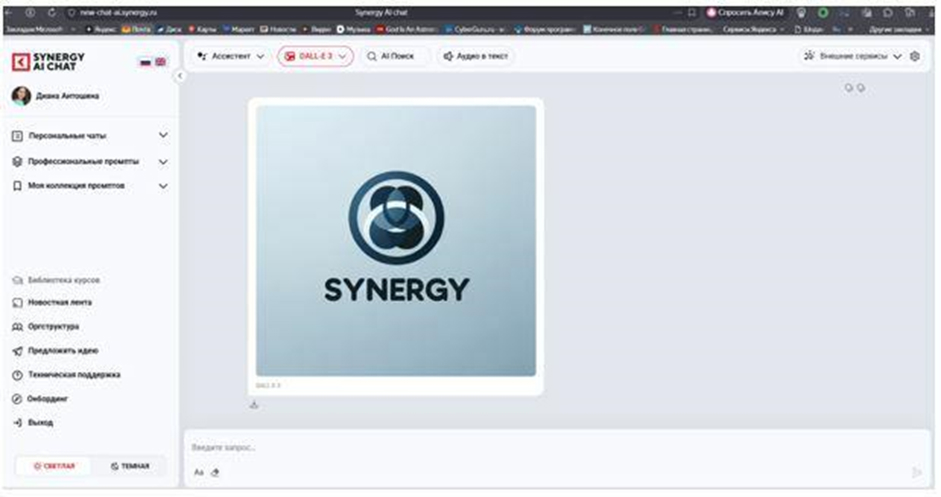Click Спросить Алису AI in browser
941x497 pixels.
(x=745, y=13)
